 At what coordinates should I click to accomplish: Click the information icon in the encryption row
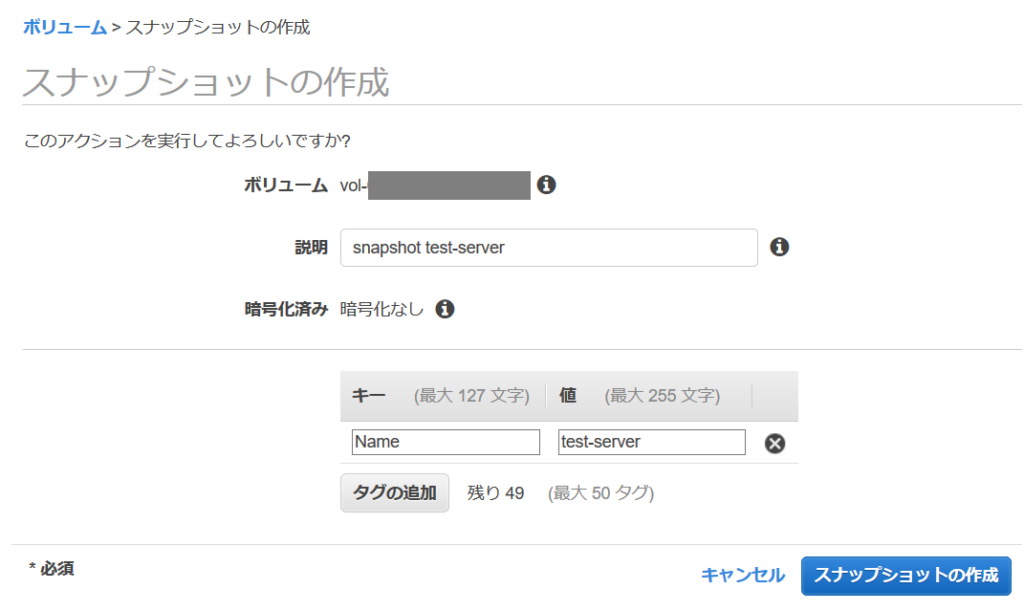pos(444,308)
